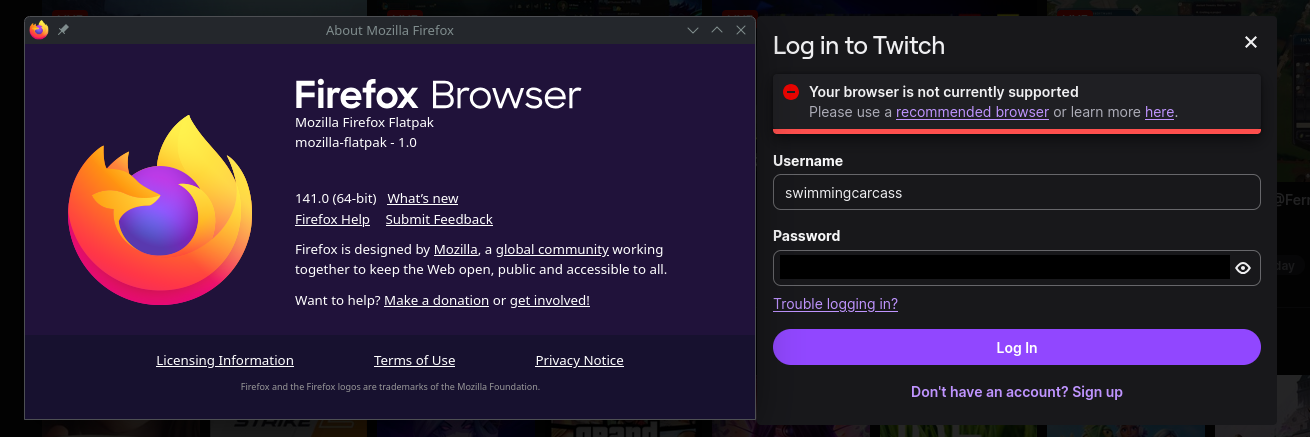Open the What's new link
Screen dimensions: 1310x437
[423, 198]
